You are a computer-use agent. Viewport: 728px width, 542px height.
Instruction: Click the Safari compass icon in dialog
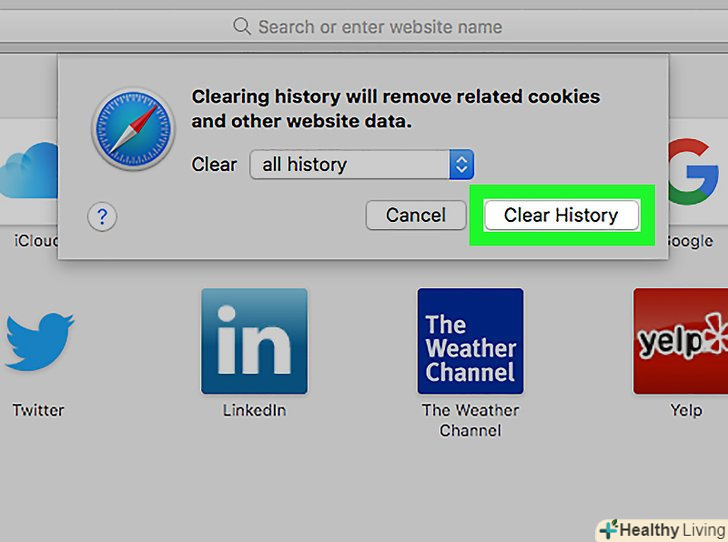(x=133, y=129)
